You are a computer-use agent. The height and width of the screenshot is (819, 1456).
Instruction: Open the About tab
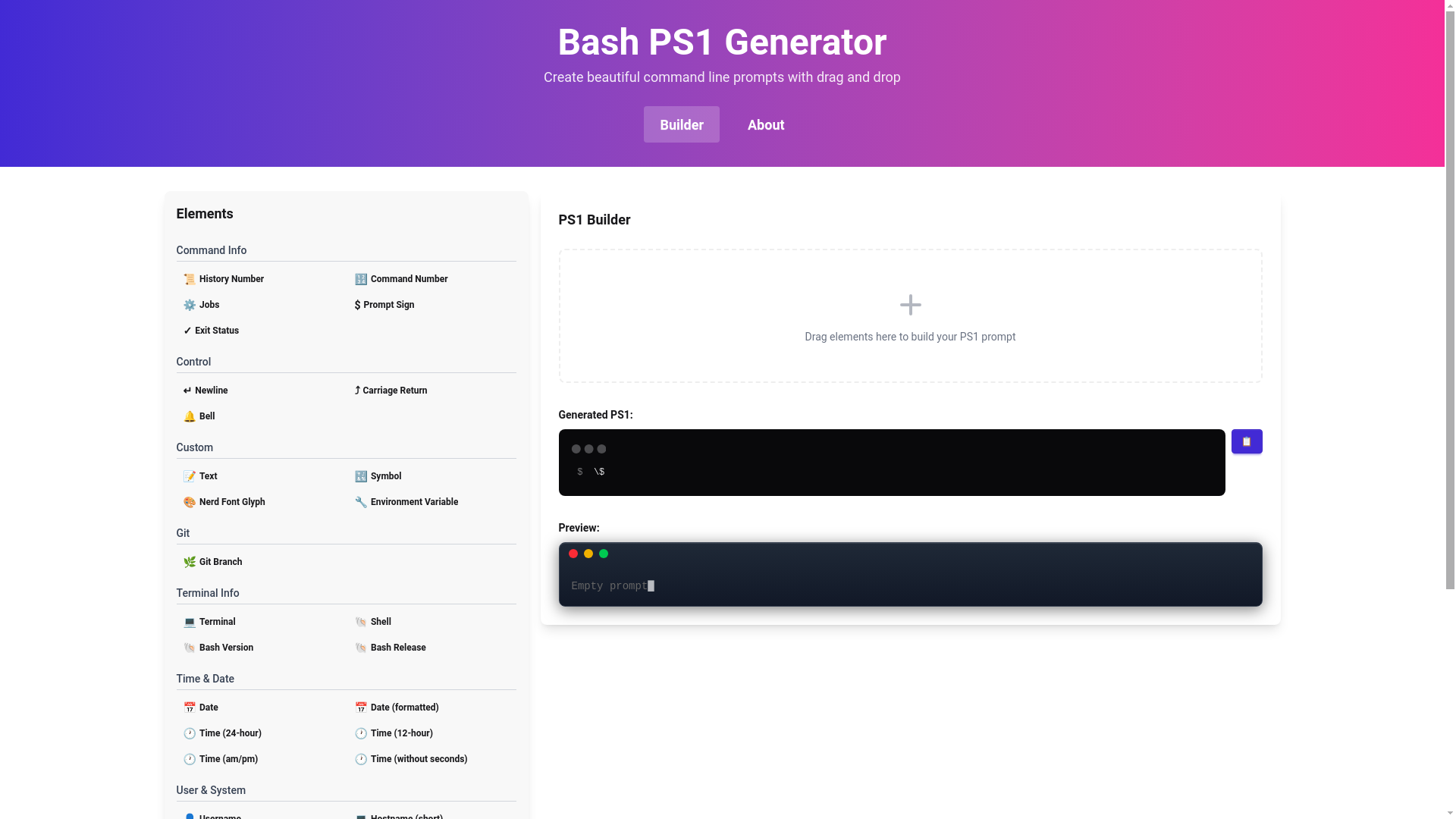pos(766,124)
